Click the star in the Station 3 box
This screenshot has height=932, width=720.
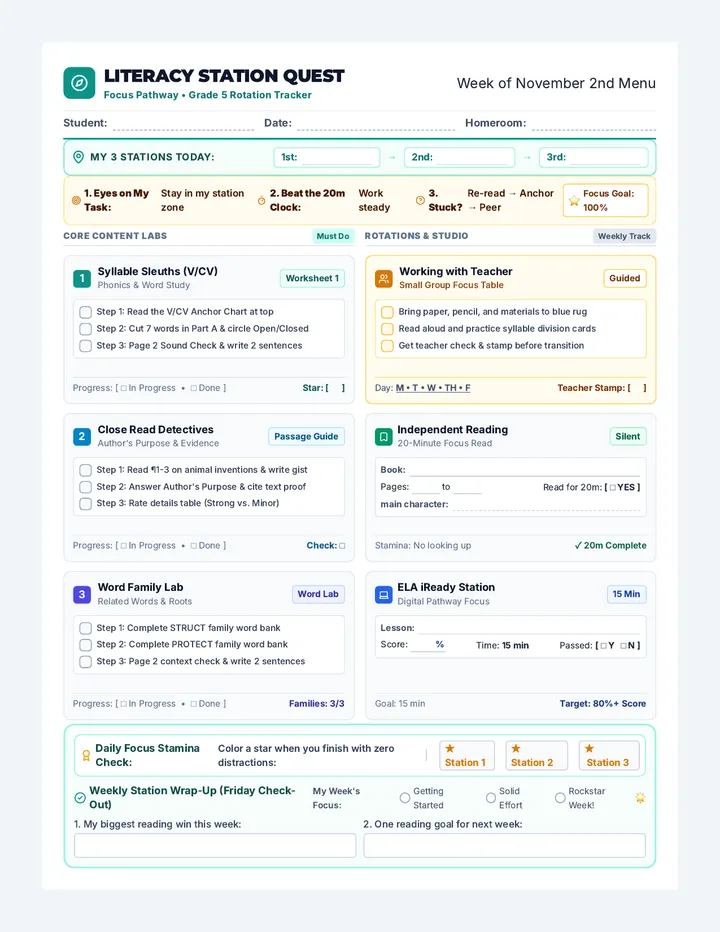589,748
